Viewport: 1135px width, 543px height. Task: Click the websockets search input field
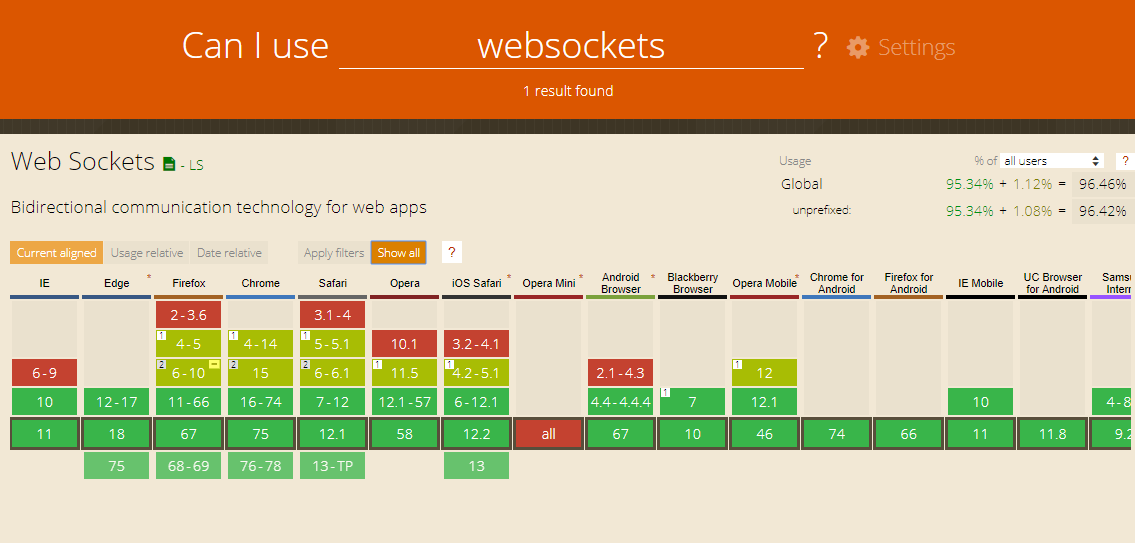571,46
